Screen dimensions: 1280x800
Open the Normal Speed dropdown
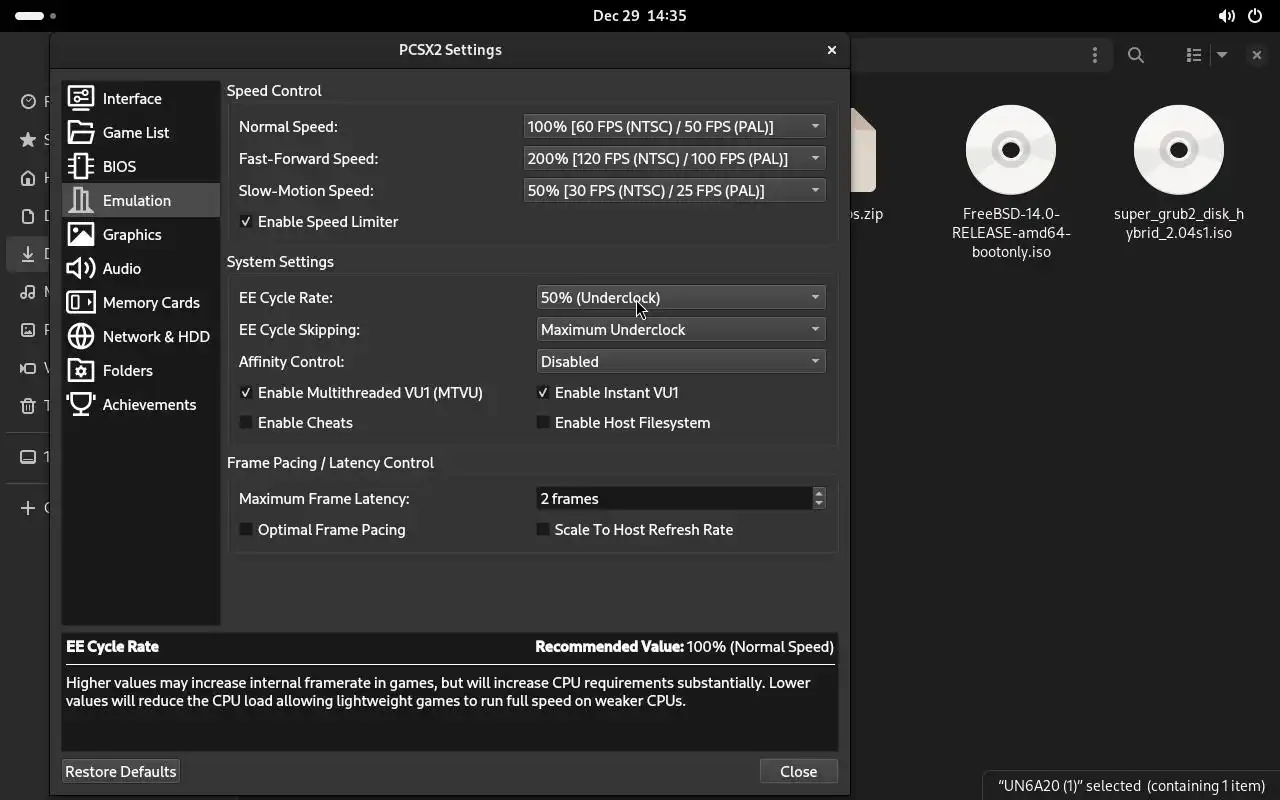675,127
